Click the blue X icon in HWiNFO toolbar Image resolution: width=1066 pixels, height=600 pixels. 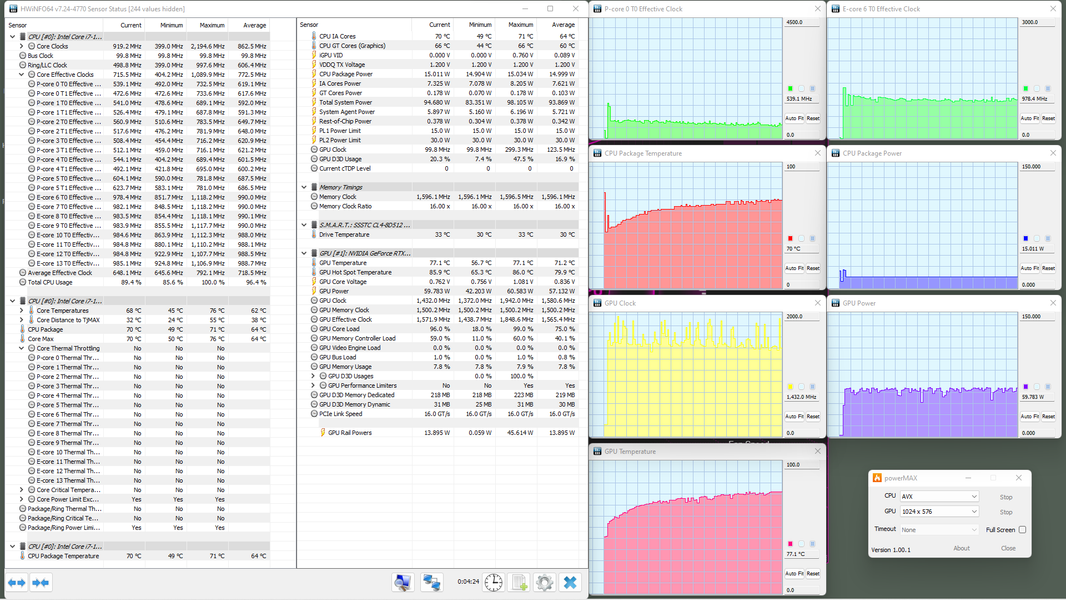coord(570,582)
